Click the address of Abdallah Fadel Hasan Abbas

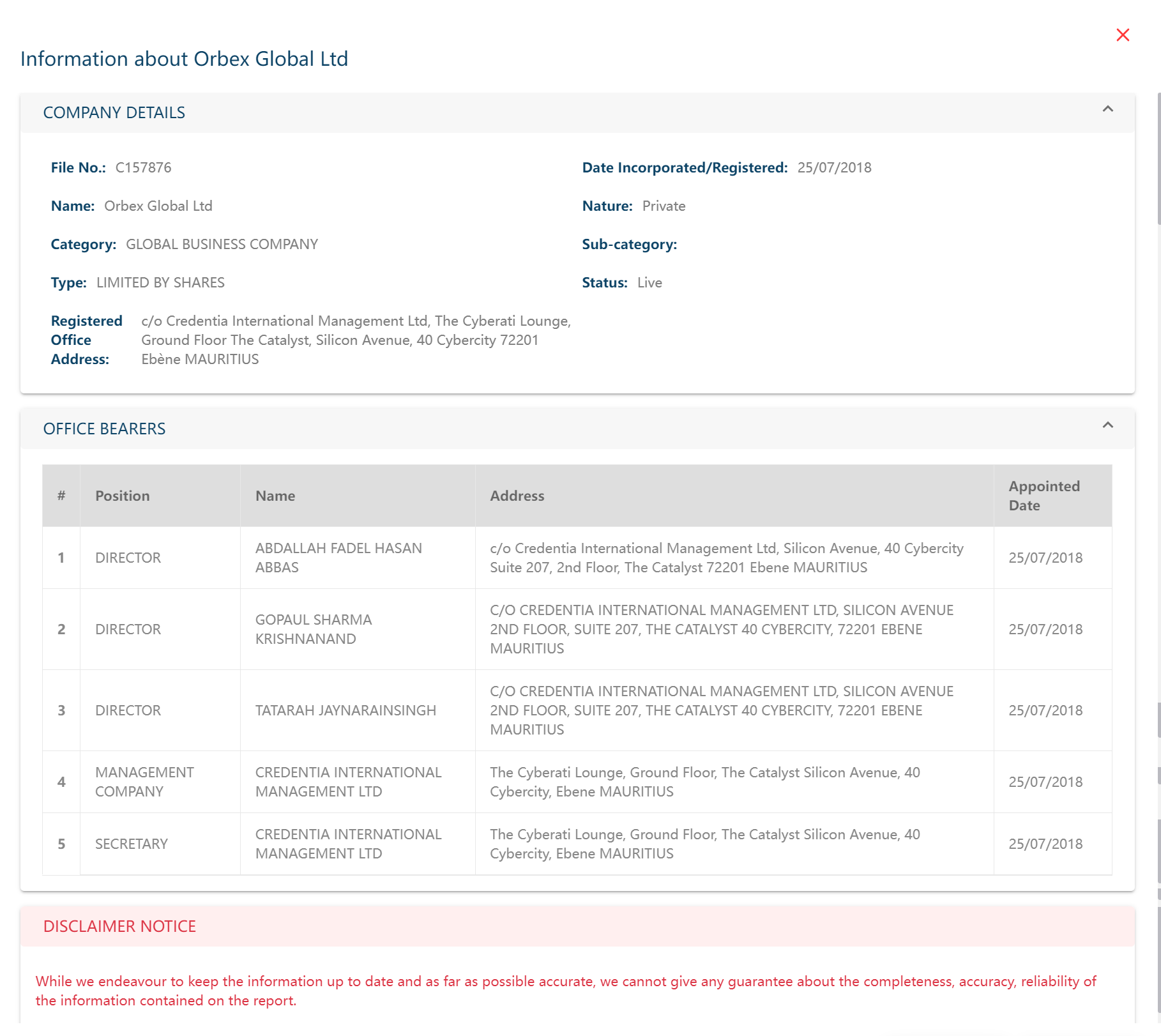point(727,558)
